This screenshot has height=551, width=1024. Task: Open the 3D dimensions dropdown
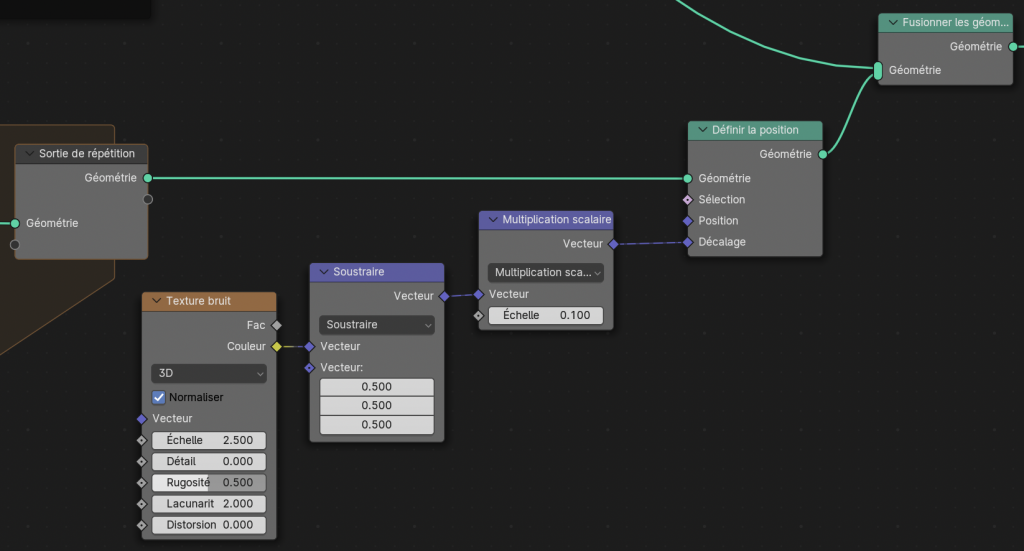click(x=208, y=373)
